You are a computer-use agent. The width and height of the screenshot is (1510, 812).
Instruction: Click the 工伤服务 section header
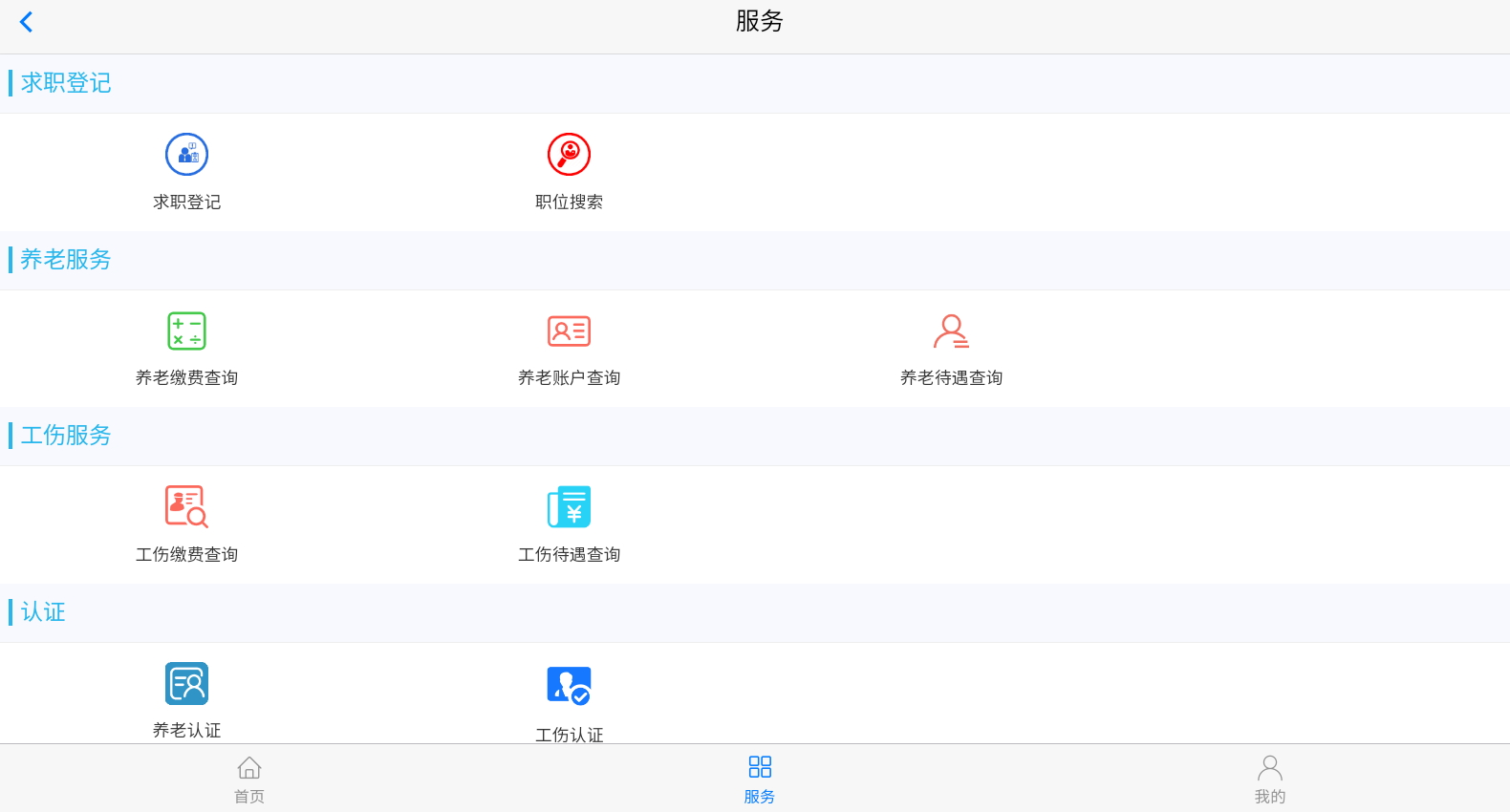tap(66, 435)
